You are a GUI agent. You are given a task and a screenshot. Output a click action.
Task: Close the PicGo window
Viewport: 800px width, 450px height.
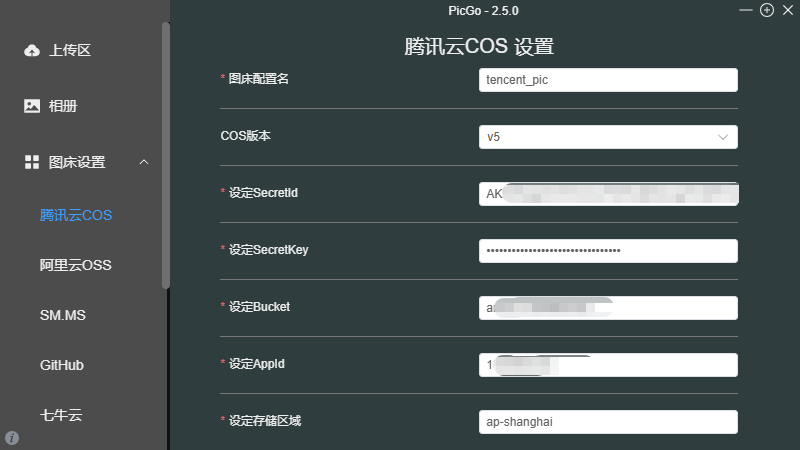coord(787,10)
